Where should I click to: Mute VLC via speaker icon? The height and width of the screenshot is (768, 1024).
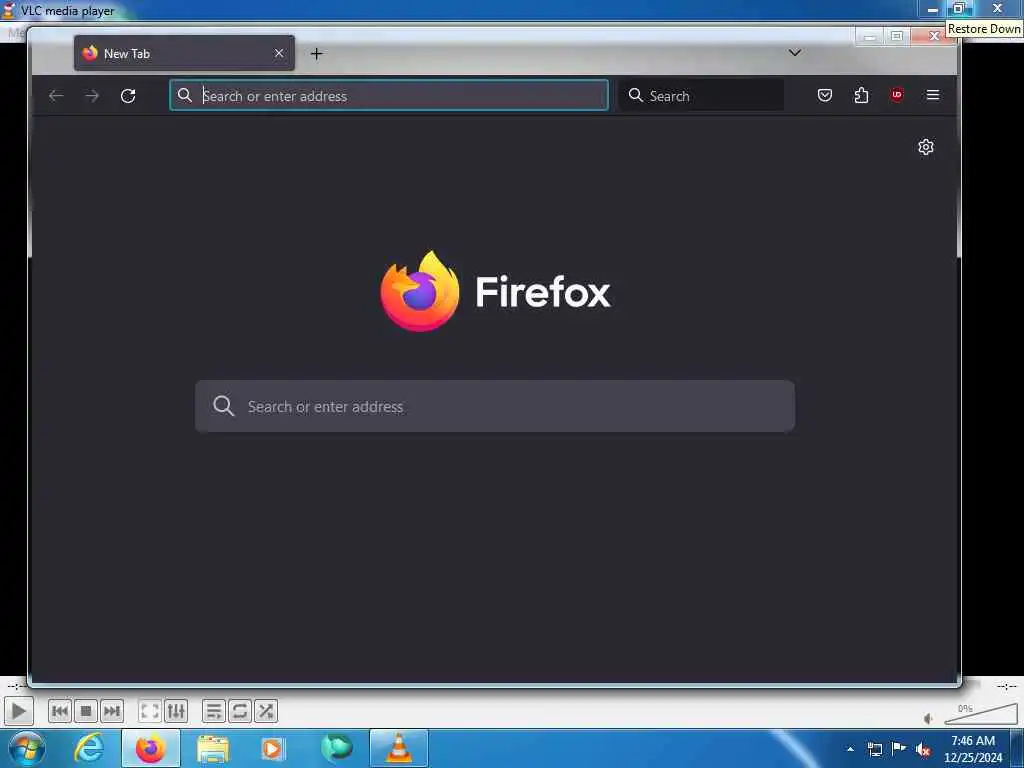coord(929,718)
